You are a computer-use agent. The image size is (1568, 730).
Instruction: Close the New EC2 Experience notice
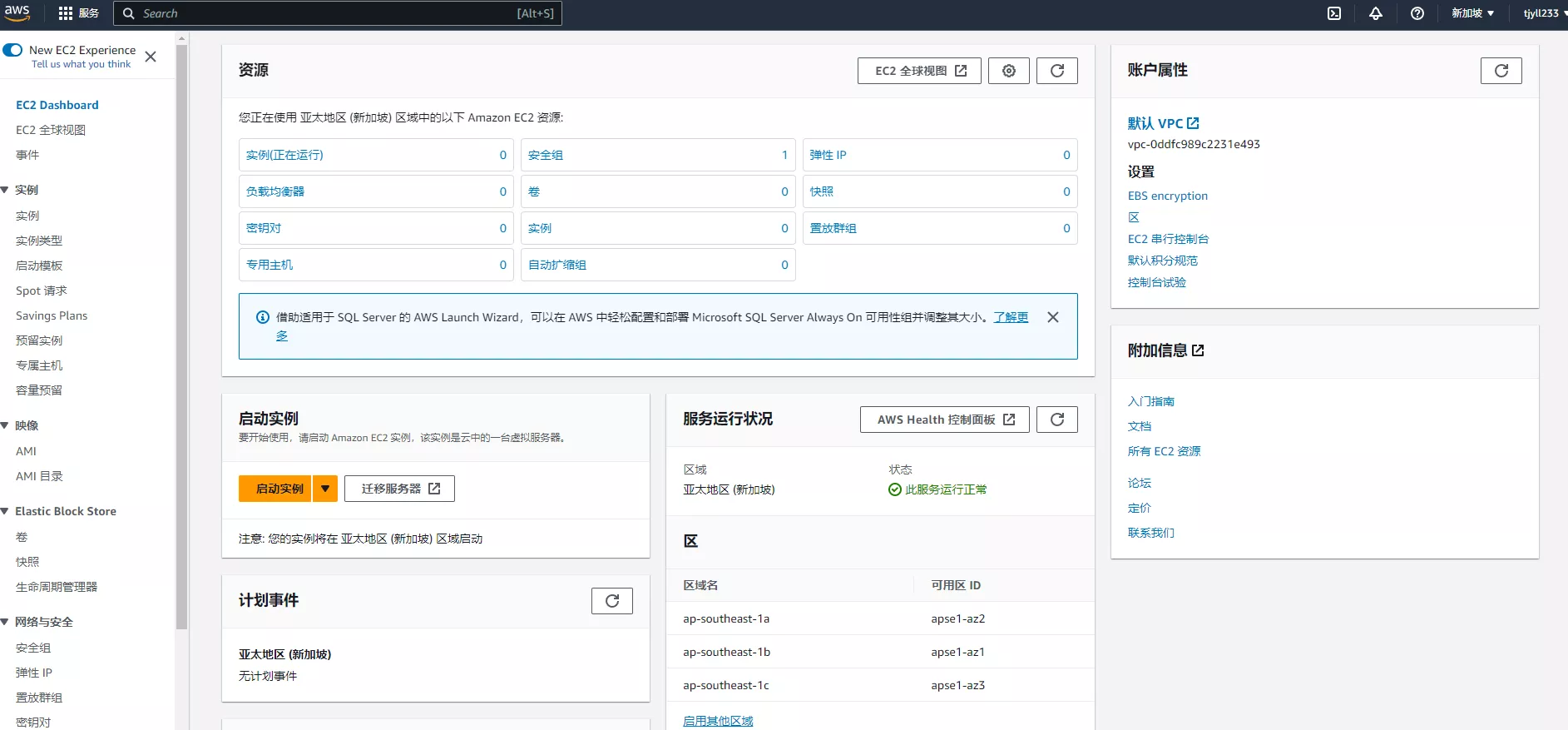151,57
